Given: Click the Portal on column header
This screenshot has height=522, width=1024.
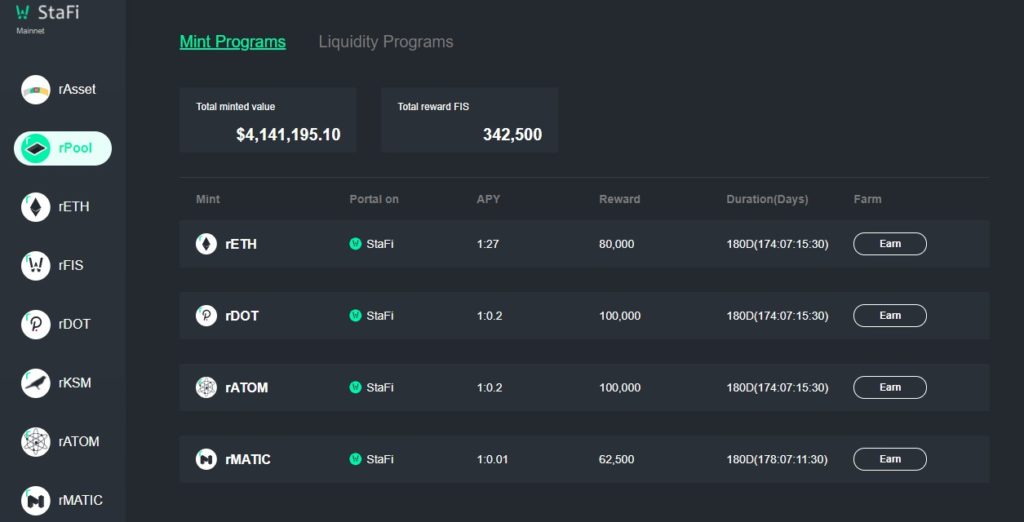Looking at the screenshot, I should pos(374,199).
